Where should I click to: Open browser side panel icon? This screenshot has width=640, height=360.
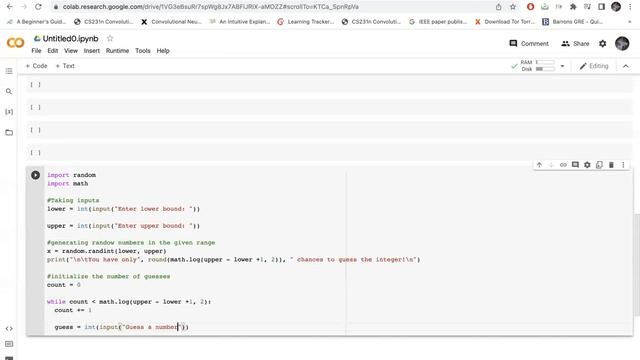pyautogui.click(x=601, y=7)
